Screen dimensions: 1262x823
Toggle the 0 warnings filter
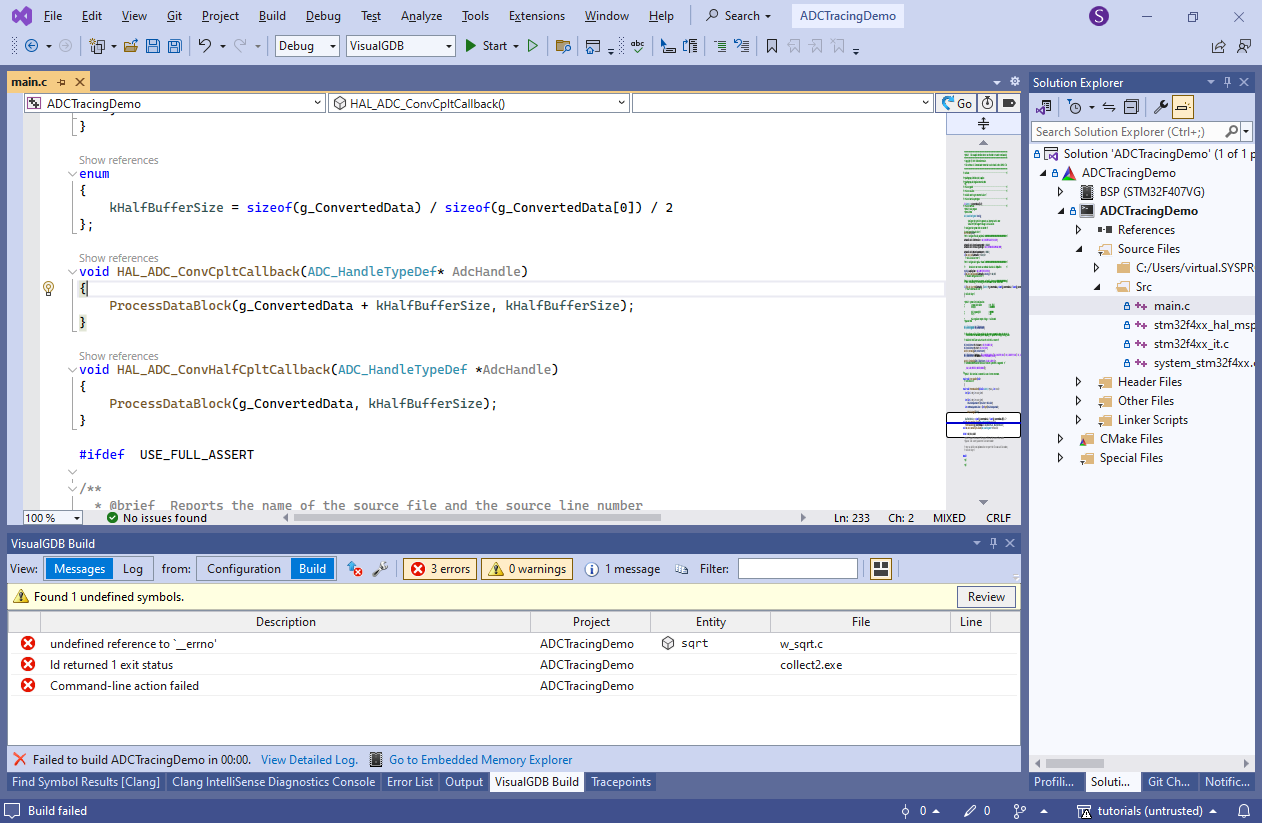click(527, 569)
